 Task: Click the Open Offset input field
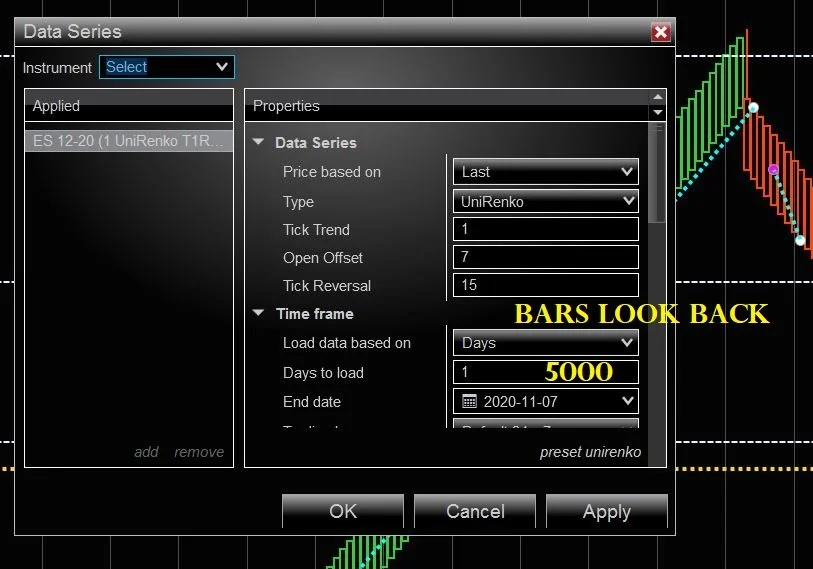[x=545, y=257]
